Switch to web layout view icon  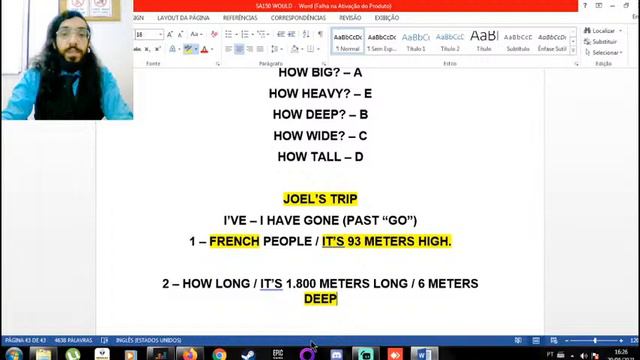[x=554, y=340]
